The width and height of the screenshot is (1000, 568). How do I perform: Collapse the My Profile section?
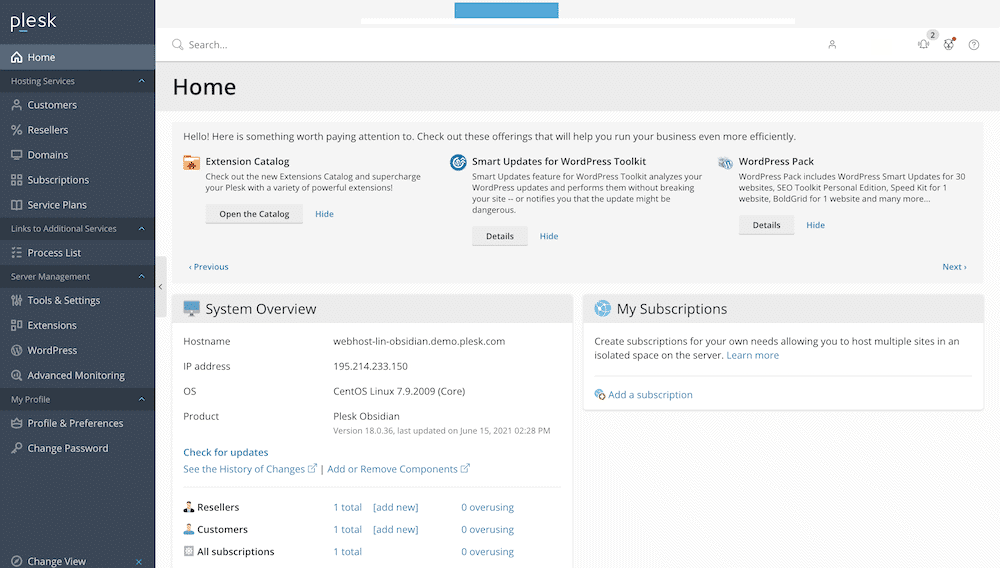pos(142,399)
